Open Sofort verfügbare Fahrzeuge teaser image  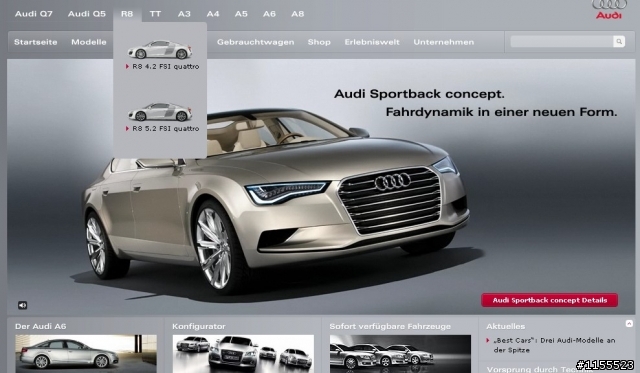[400, 354]
